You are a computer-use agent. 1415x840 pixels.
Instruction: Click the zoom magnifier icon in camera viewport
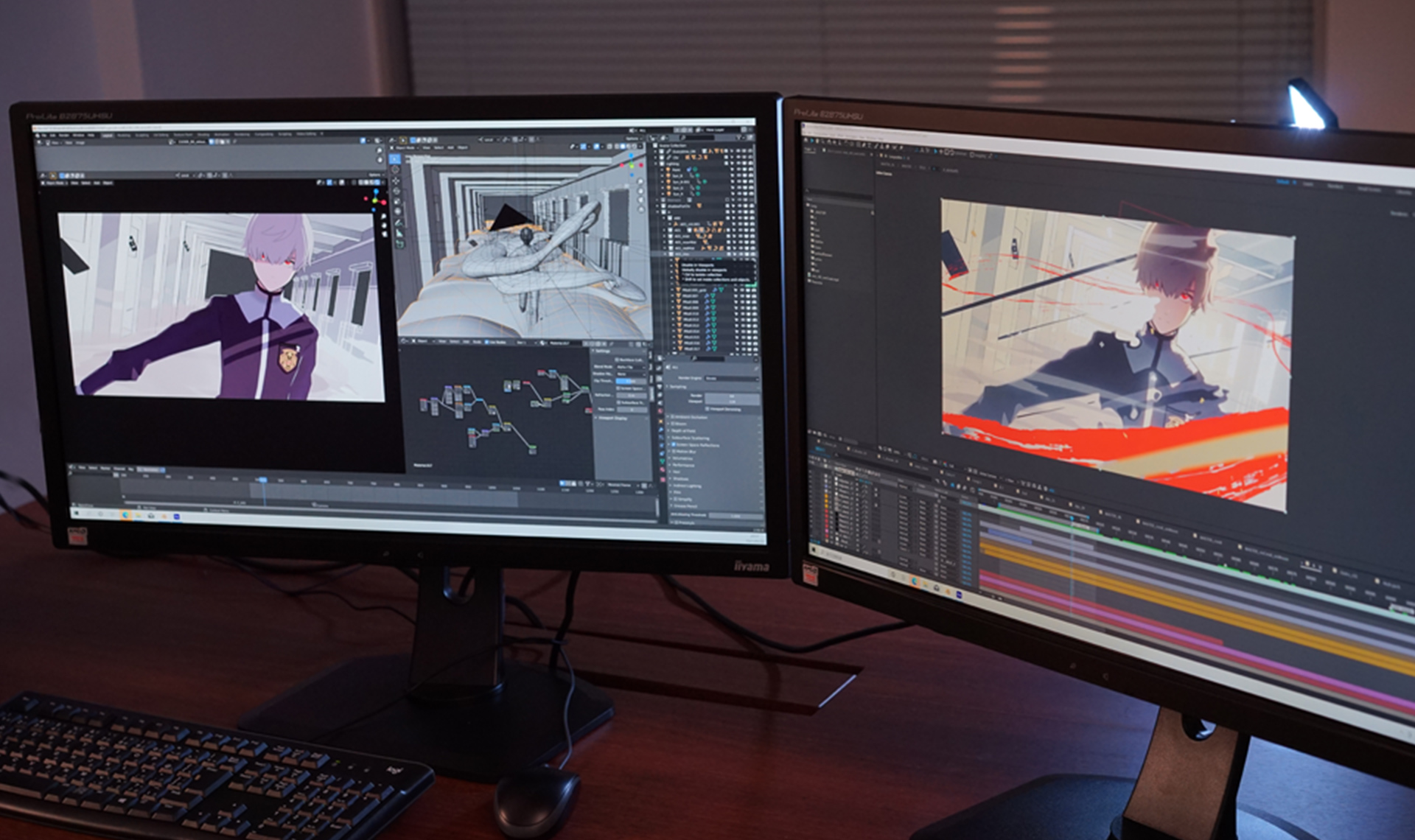pos(382,216)
